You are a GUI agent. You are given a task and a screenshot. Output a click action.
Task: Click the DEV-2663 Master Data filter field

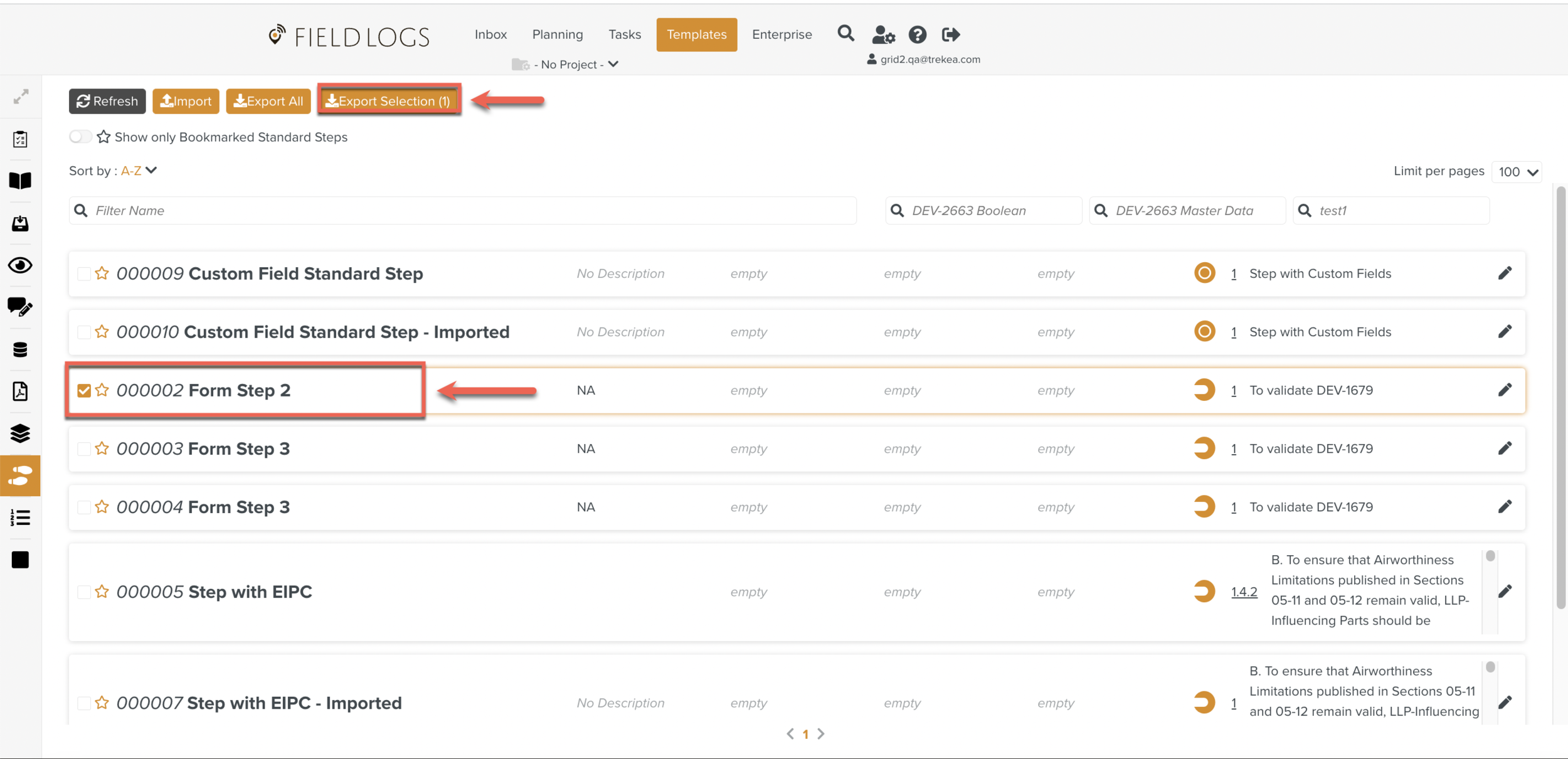coord(1187,210)
